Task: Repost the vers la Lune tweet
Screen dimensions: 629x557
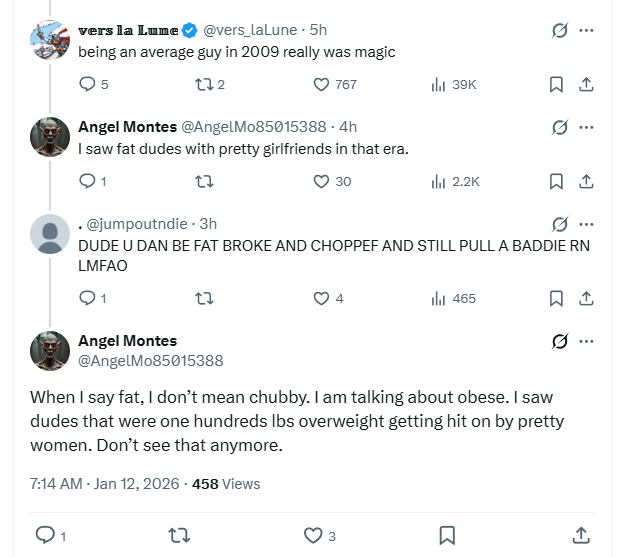Action: [x=203, y=85]
